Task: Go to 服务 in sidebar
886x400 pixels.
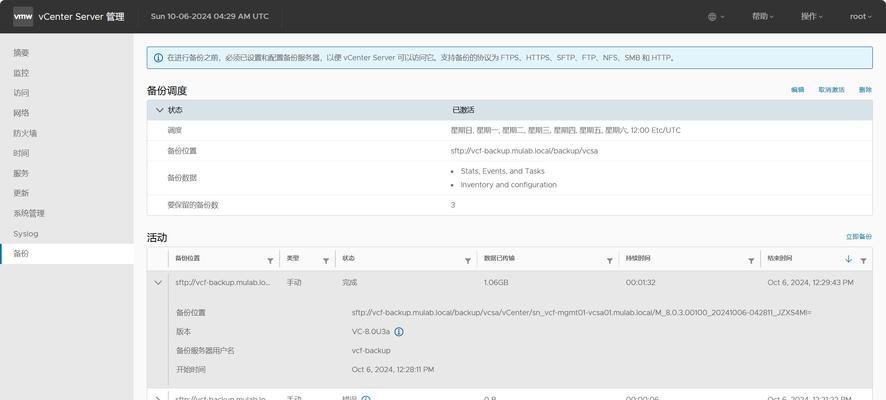Action: point(21,173)
